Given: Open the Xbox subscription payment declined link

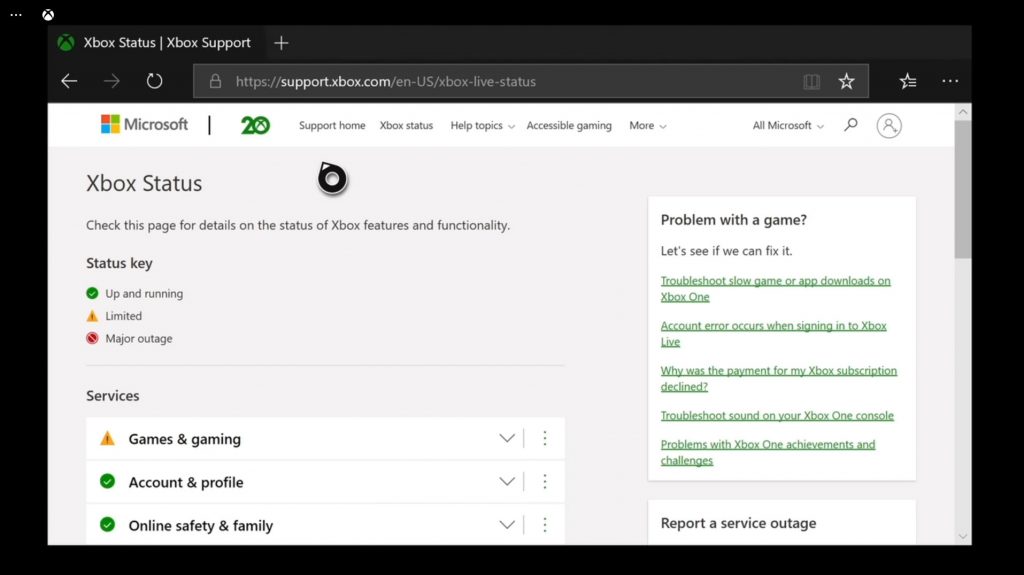Looking at the screenshot, I should coord(778,378).
